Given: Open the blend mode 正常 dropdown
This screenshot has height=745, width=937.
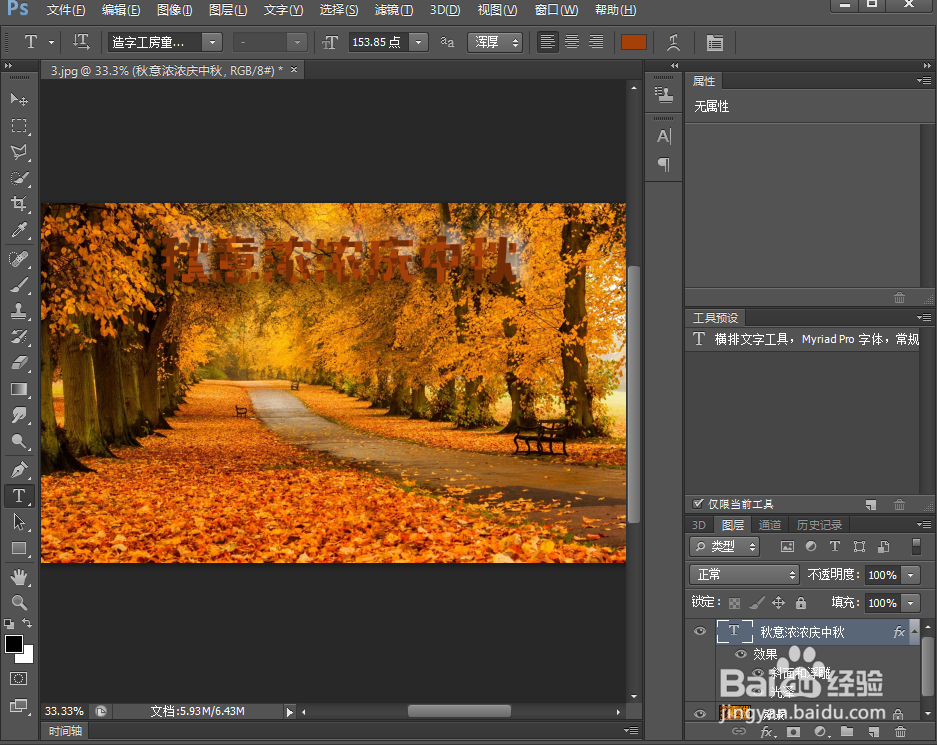Looking at the screenshot, I should [x=744, y=575].
